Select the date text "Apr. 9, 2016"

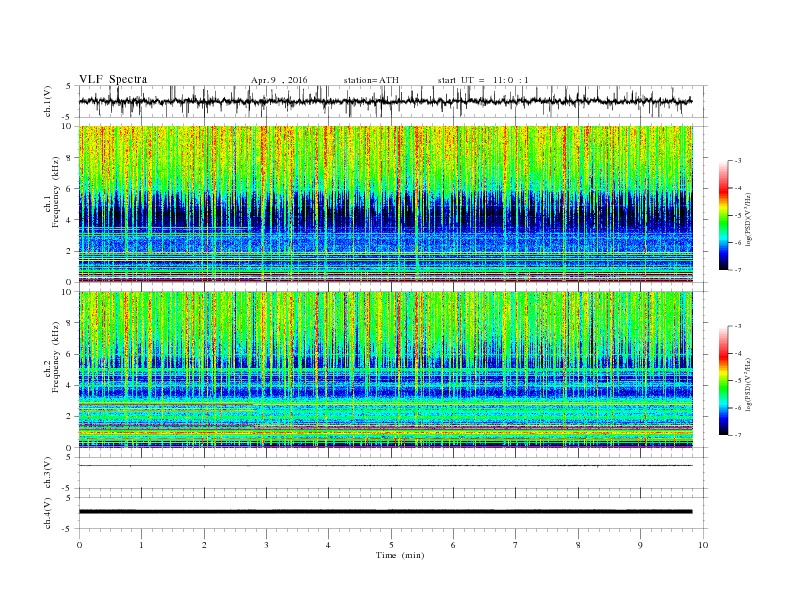pyautogui.click(x=279, y=80)
